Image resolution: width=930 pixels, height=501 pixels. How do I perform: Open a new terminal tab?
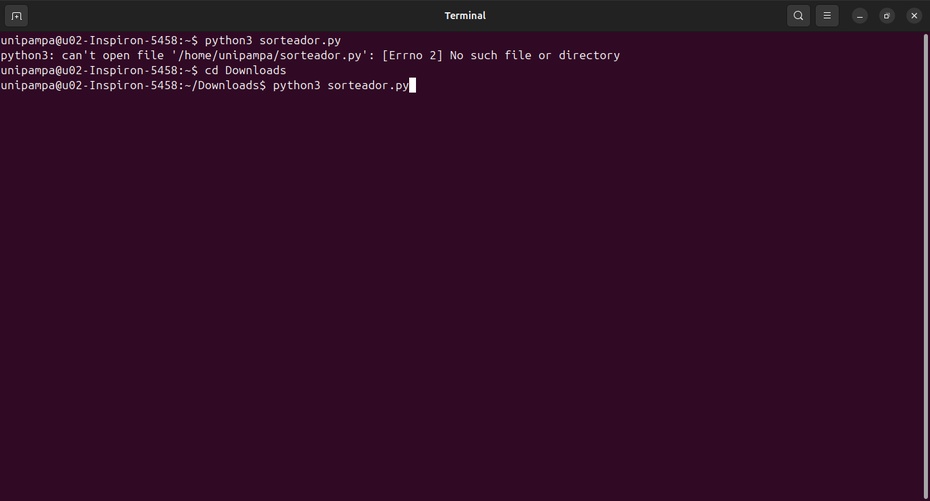17,16
